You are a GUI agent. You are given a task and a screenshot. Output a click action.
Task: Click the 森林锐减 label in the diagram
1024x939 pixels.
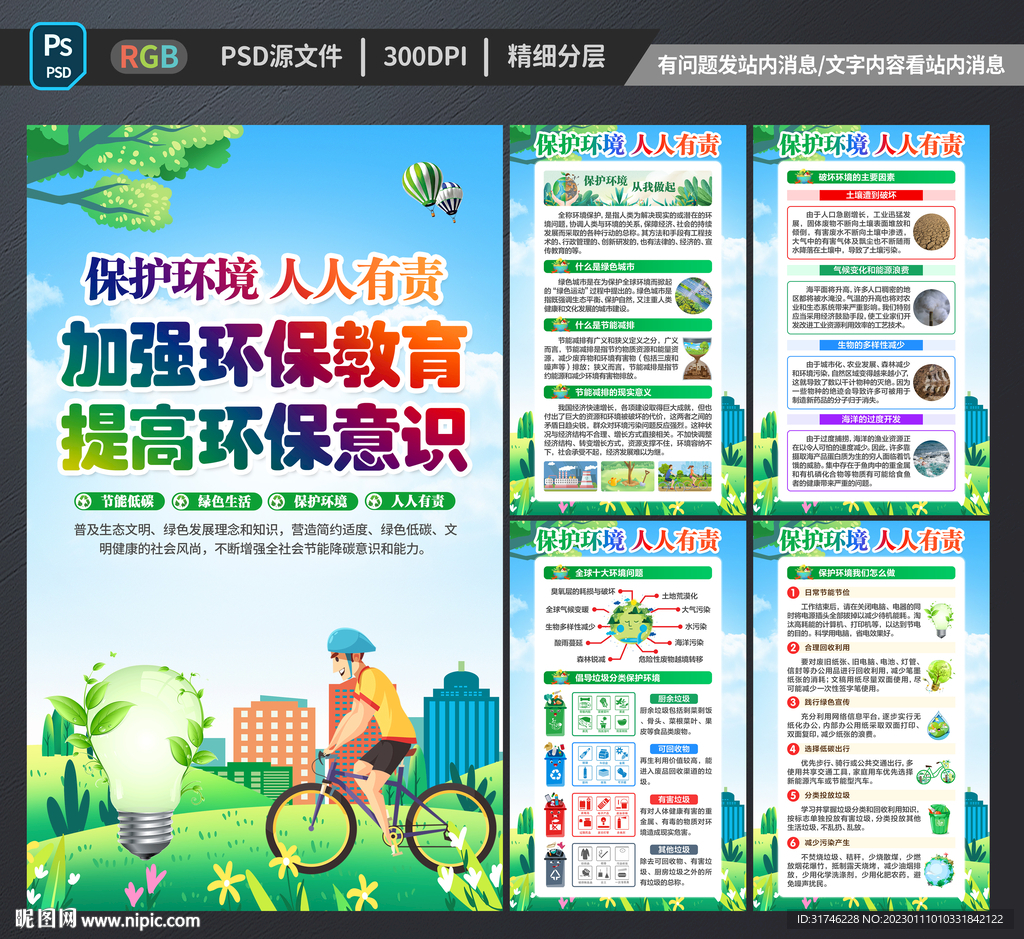pyautogui.click(x=590, y=659)
